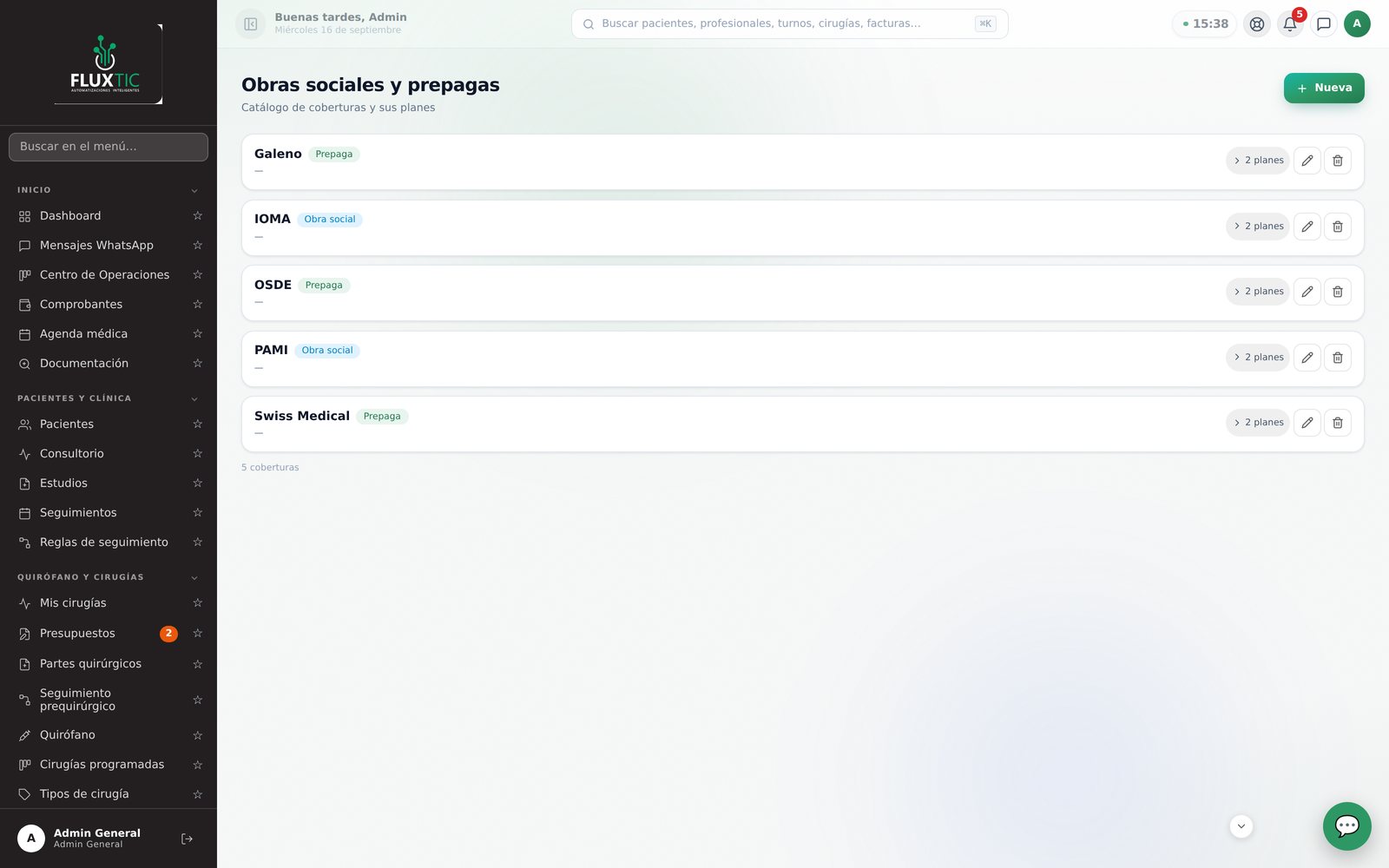1389x868 pixels.
Task: Expand Swiss Medical's 2 planes
Action: tap(1258, 423)
